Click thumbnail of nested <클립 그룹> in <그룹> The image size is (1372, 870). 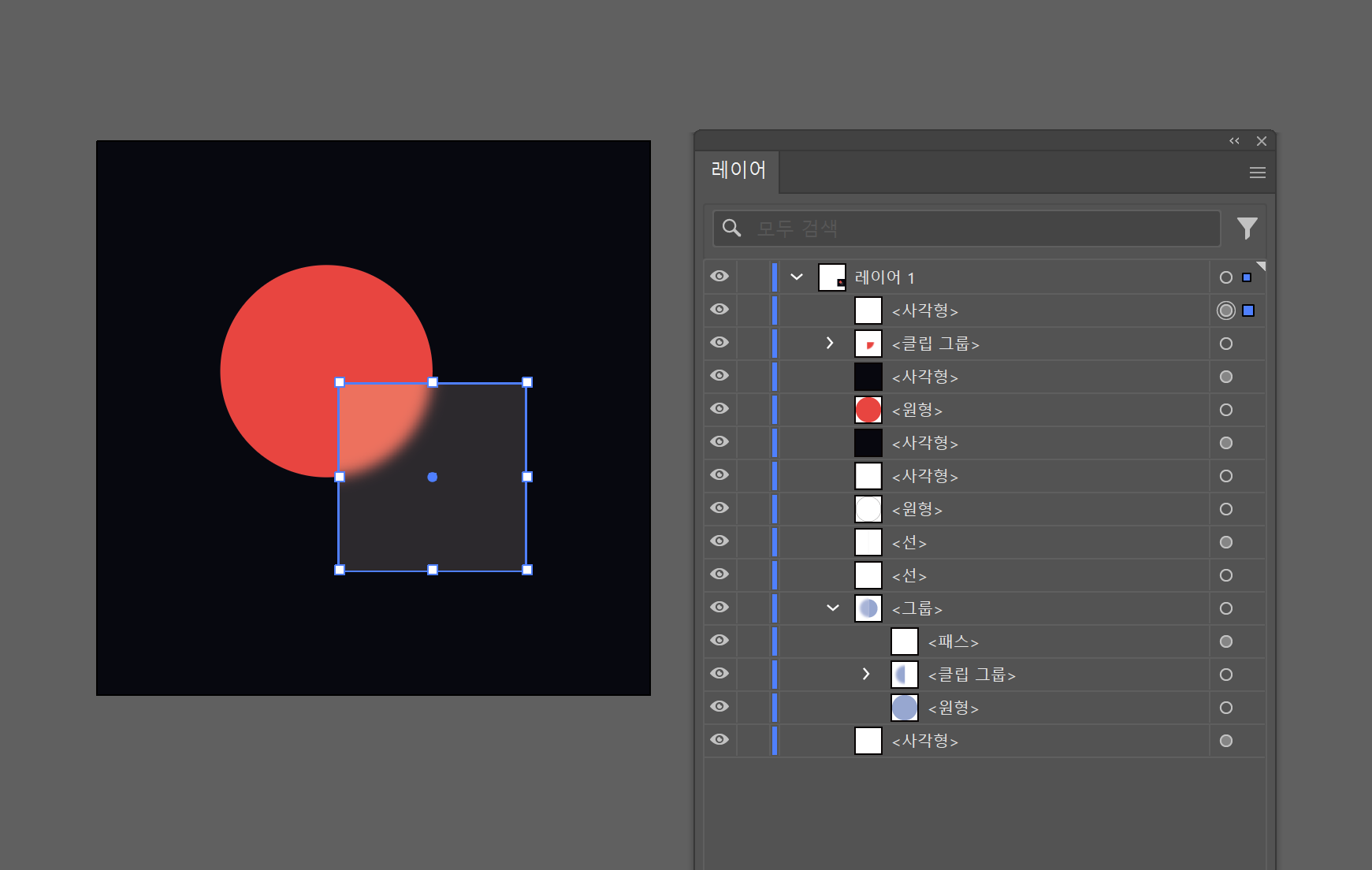905,675
